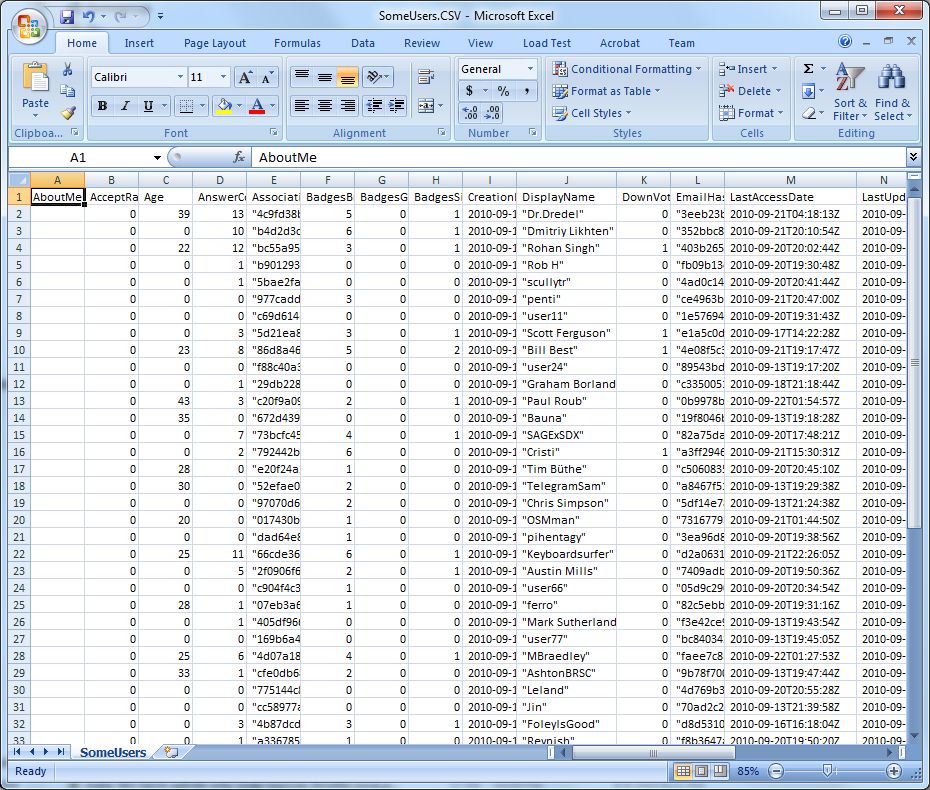
Task: Align text right
Action: click(x=348, y=106)
